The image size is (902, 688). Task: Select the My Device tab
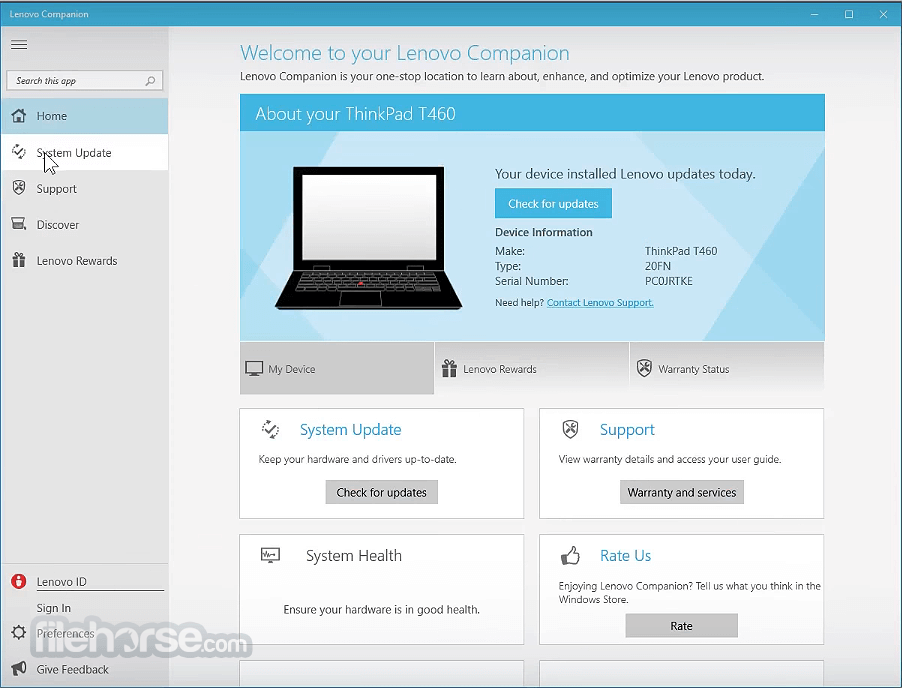(x=337, y=369)
